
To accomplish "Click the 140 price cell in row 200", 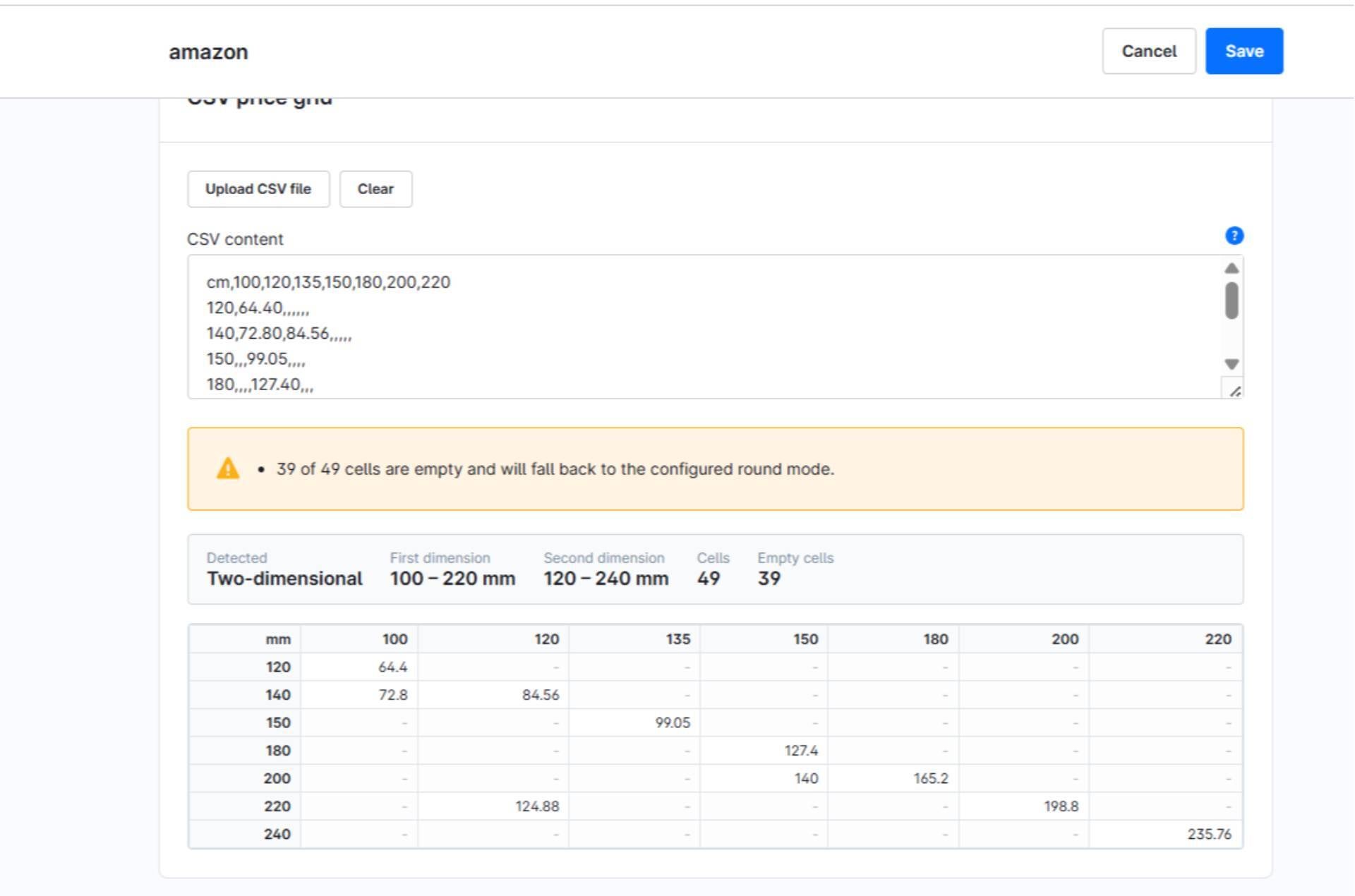I will pyautogui.click(x=764, y=778).
